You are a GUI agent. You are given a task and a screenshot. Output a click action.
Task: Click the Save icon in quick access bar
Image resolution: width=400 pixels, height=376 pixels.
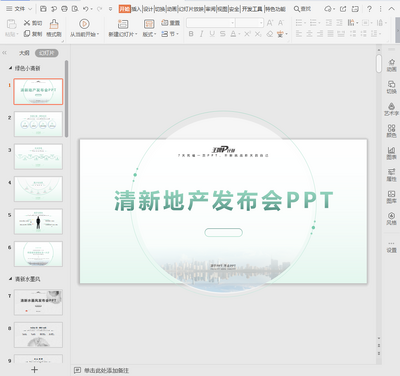[x=43, y=9]
